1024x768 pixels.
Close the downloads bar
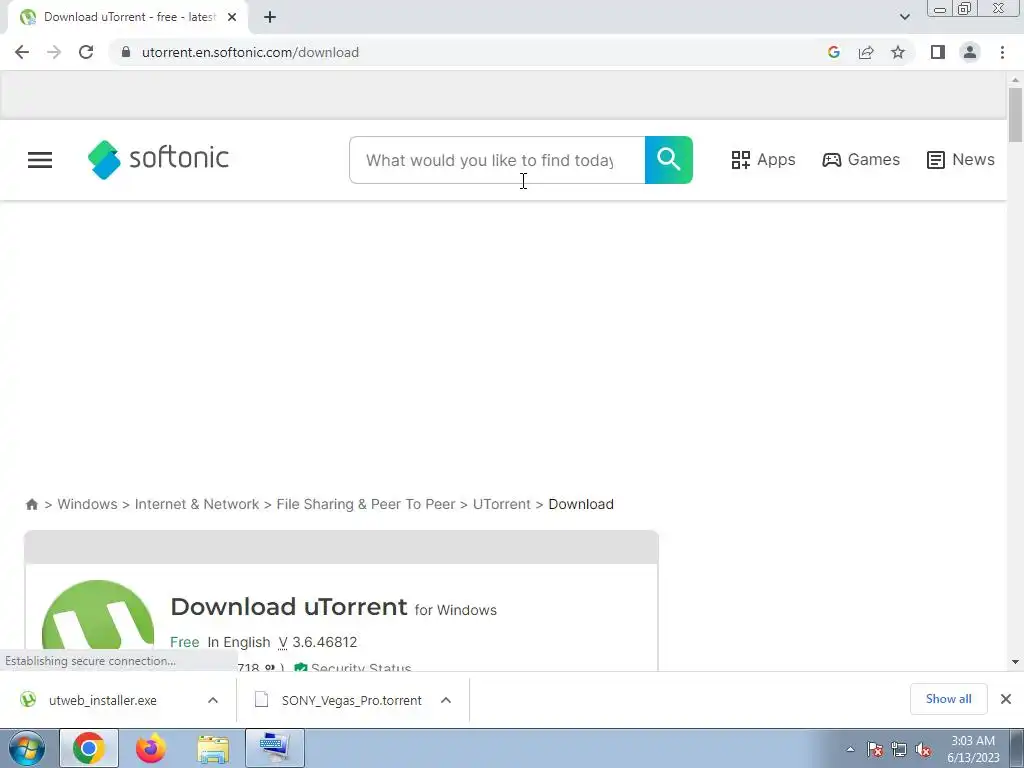coord(1006,699)
